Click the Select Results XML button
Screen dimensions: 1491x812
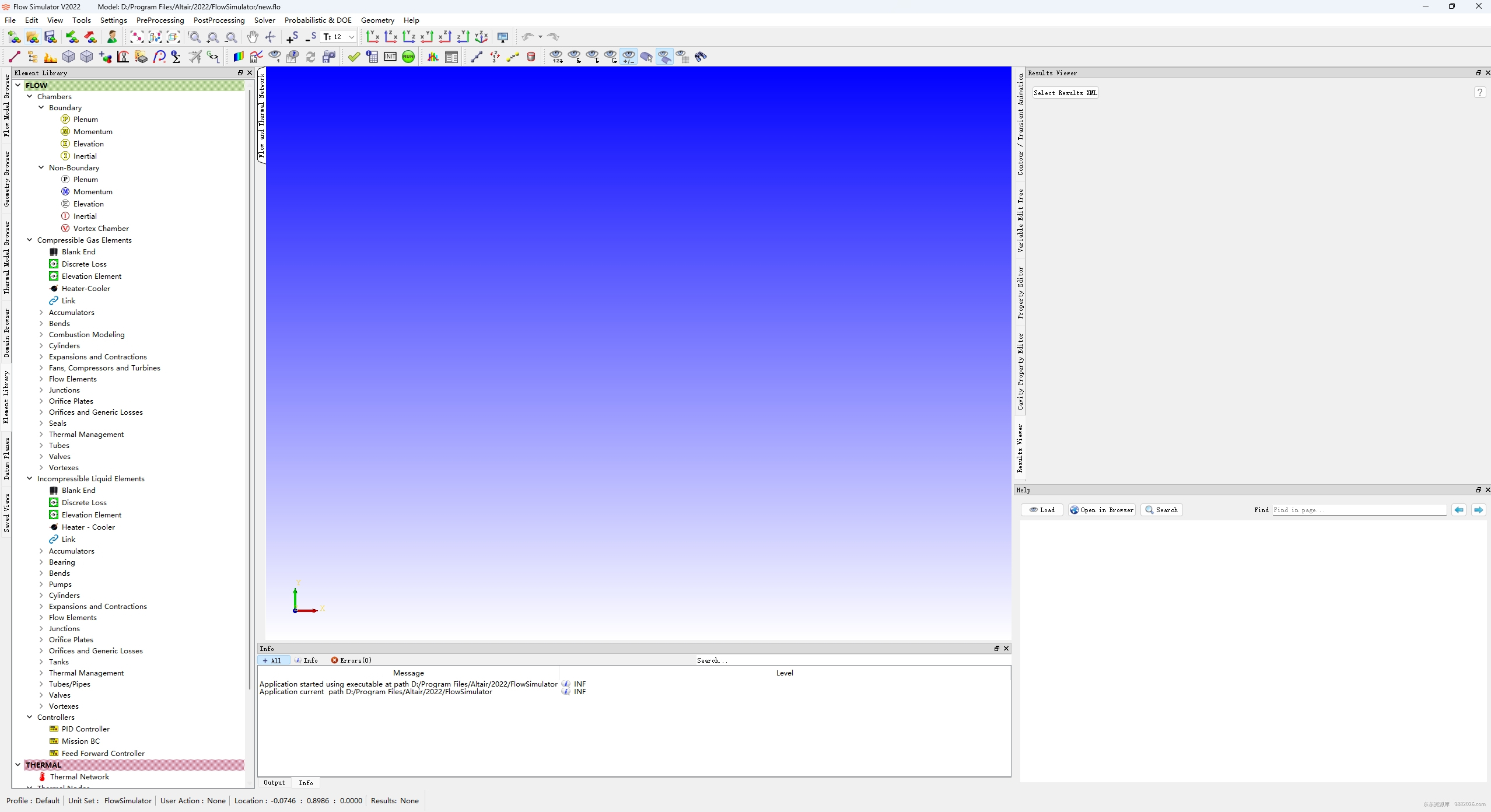(1065, 93)
